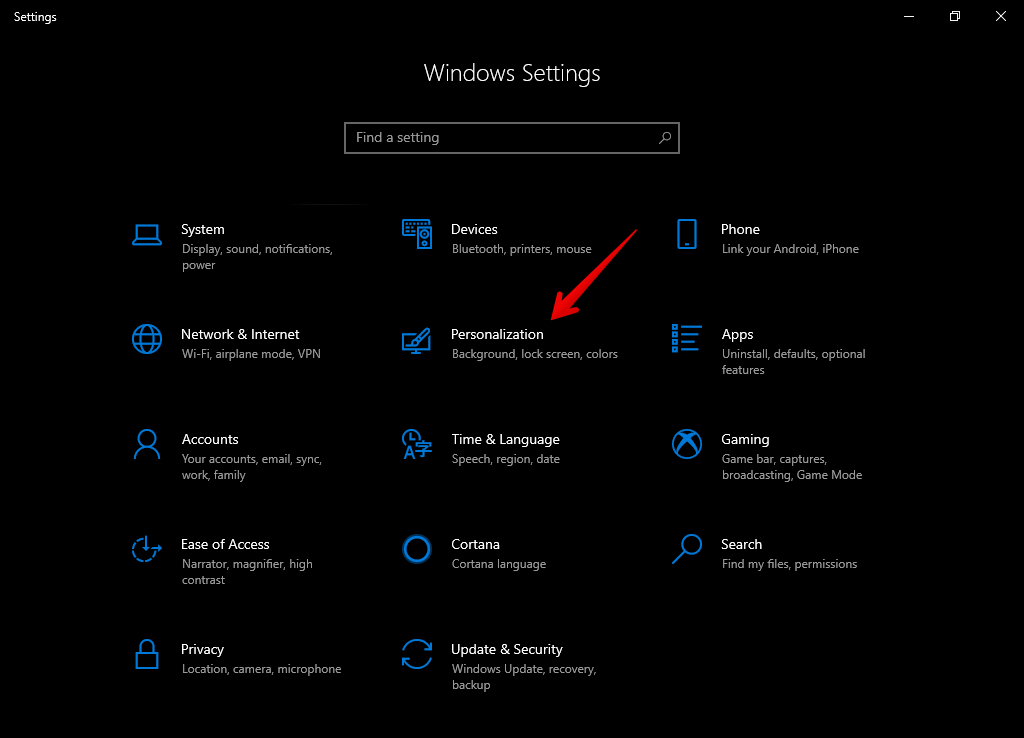Open the Privacy padlock icon
This screenshot has width=1024, height=738.
click(147, 654)
